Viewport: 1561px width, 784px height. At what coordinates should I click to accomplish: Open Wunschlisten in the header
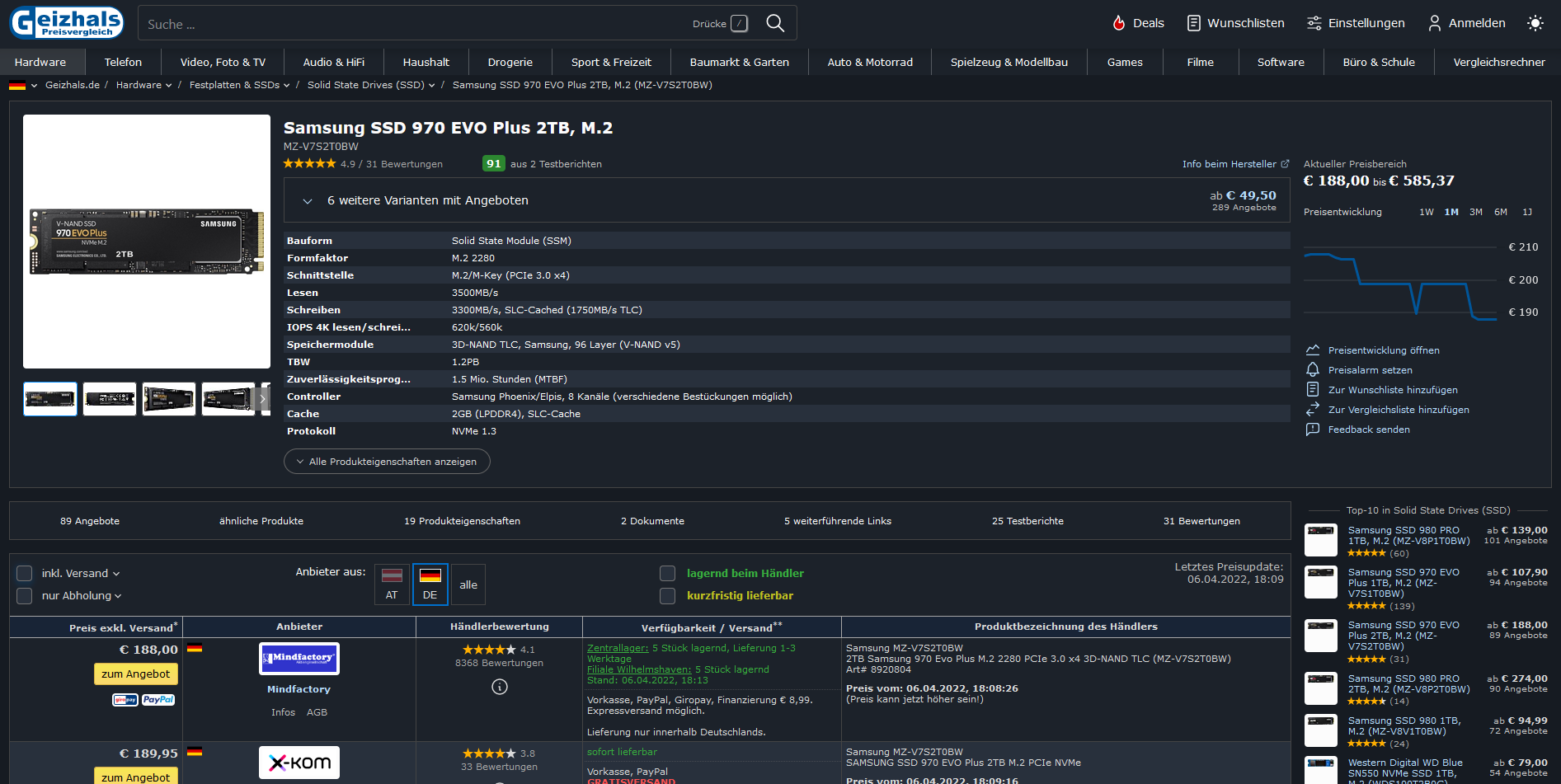click(1235, 23)
